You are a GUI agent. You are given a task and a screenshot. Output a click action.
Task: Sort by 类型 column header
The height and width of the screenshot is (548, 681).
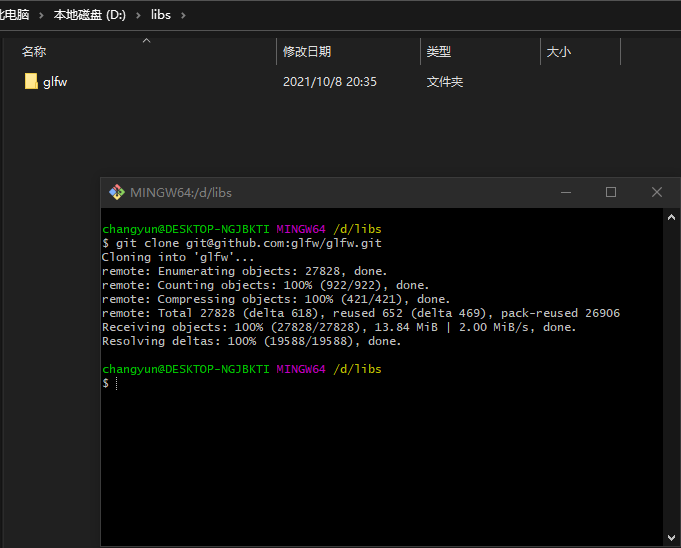coord(439,52)
